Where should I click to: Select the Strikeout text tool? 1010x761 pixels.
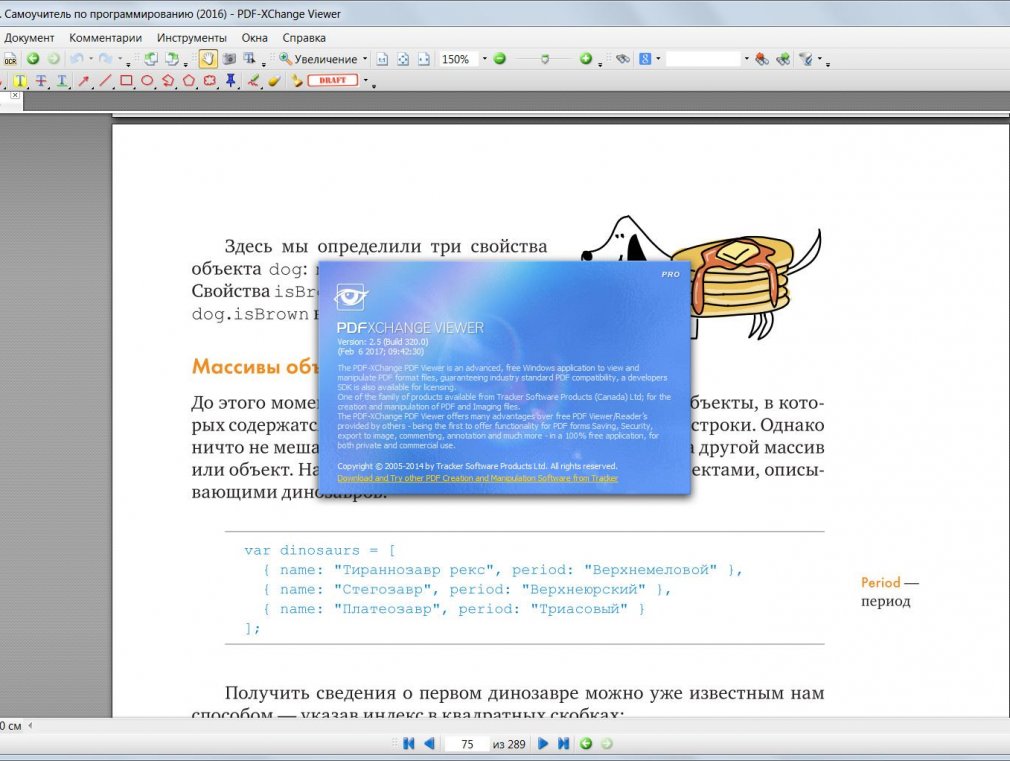coord(41,81)
